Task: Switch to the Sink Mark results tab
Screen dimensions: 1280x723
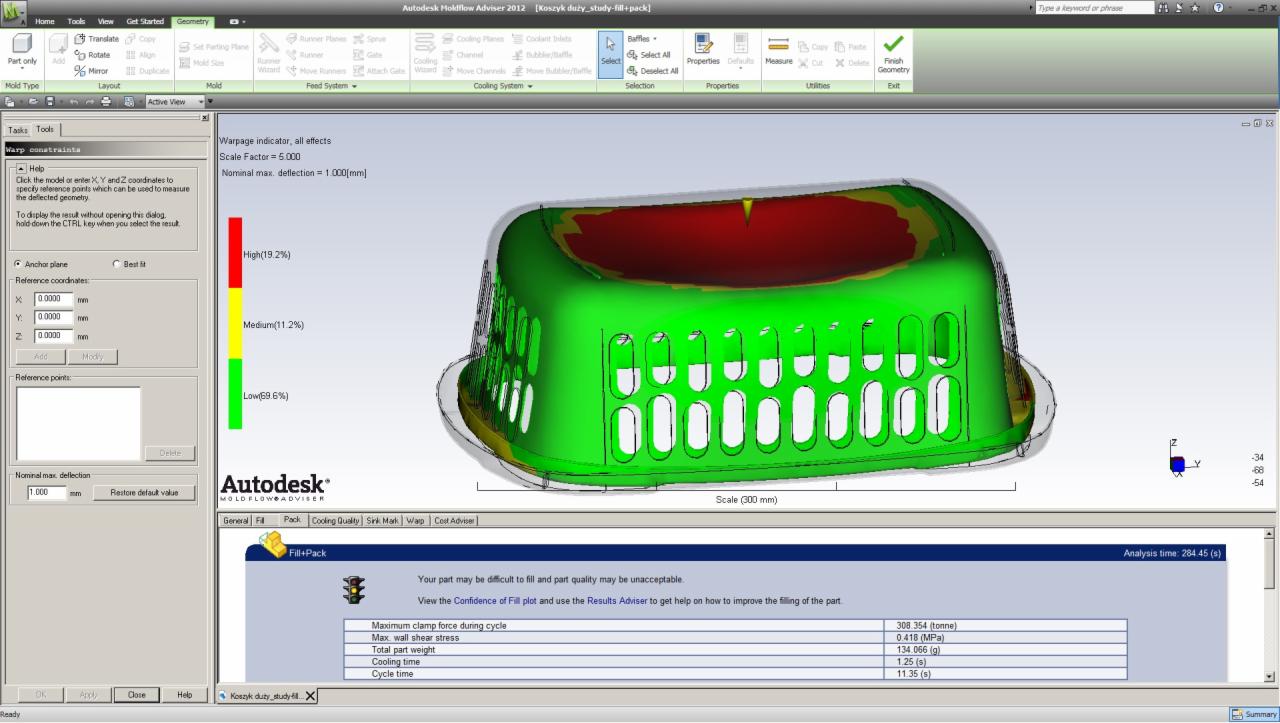Action: tap(382, 520)
